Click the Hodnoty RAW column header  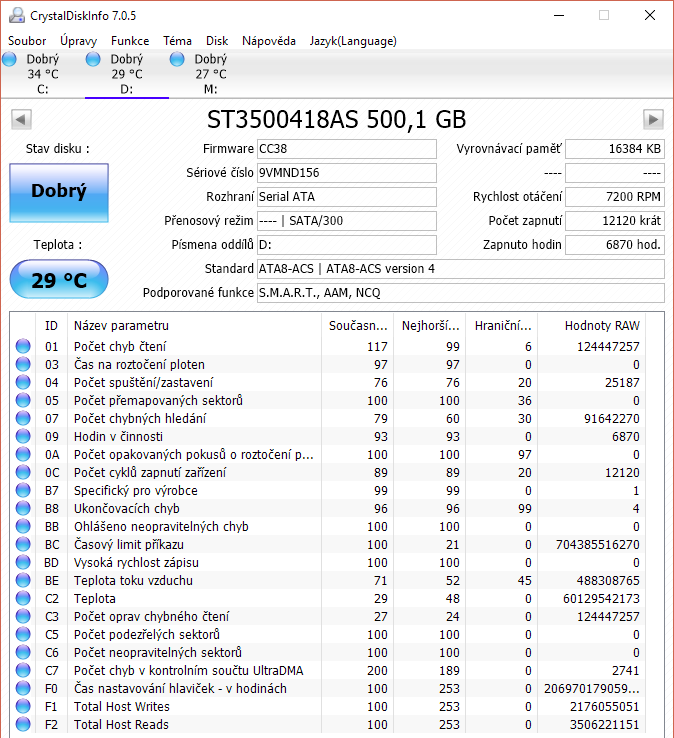pyautogui.click(x=592, y=325)
